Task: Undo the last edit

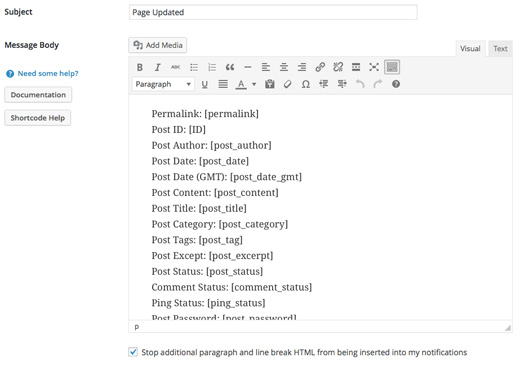Action: pos(360,84)
